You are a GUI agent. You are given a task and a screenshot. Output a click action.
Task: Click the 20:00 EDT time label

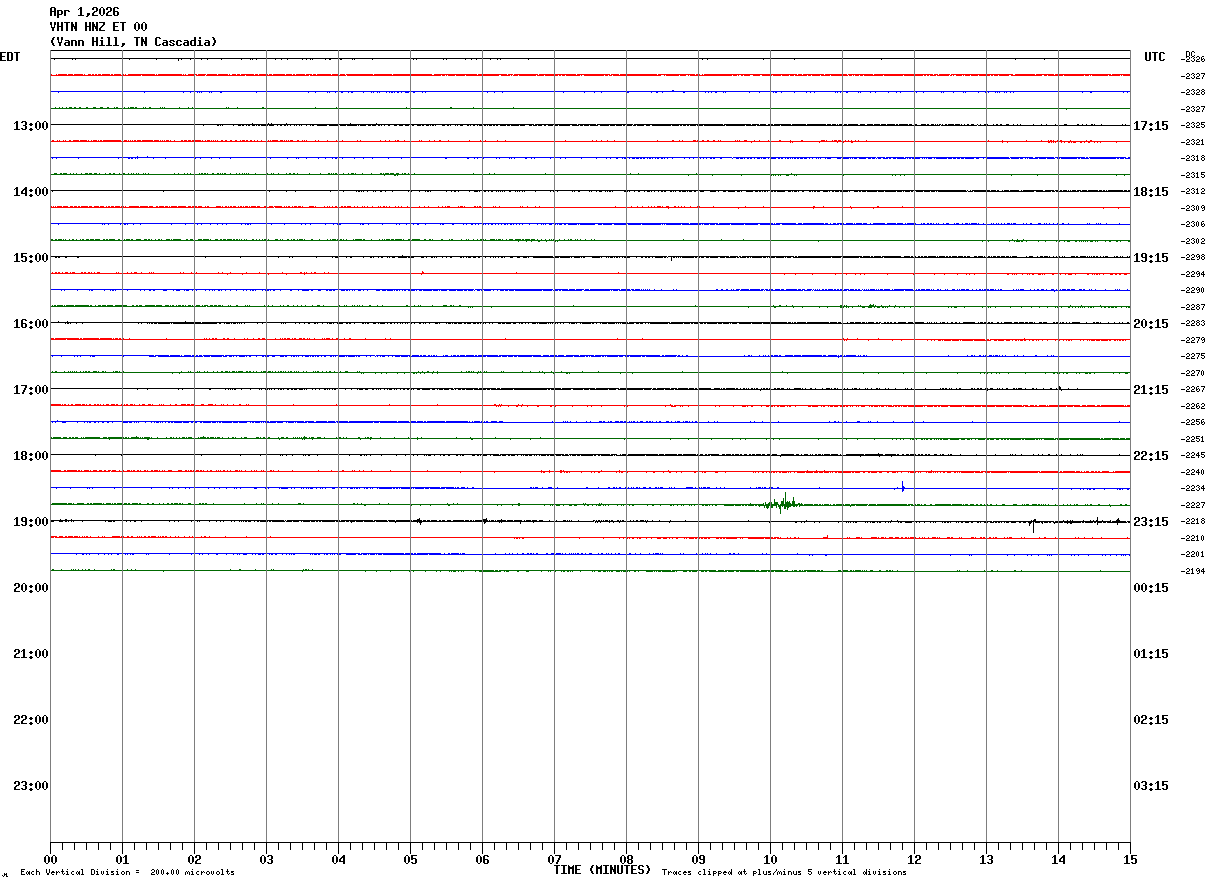30,588
